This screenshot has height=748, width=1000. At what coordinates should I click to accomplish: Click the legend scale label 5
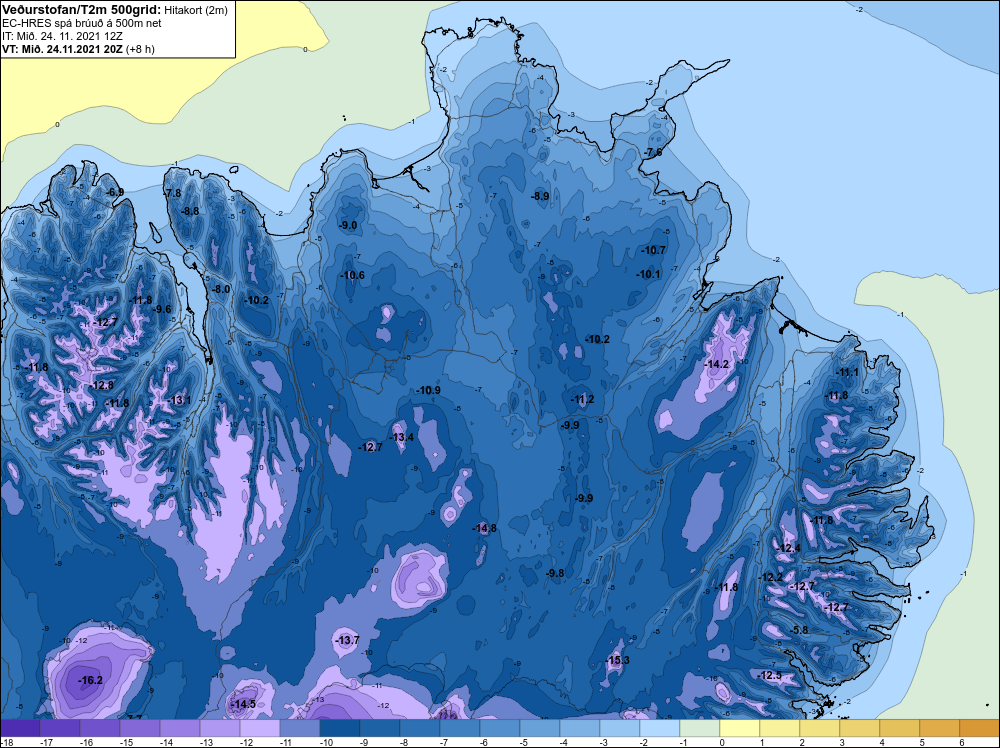click(x=922, y=742)
